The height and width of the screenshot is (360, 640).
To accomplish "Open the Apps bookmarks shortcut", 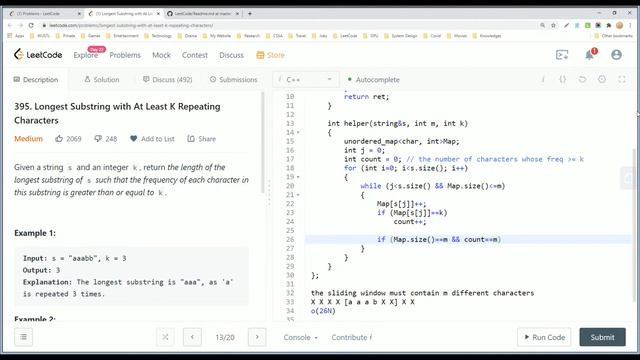I will coord(16,36).
